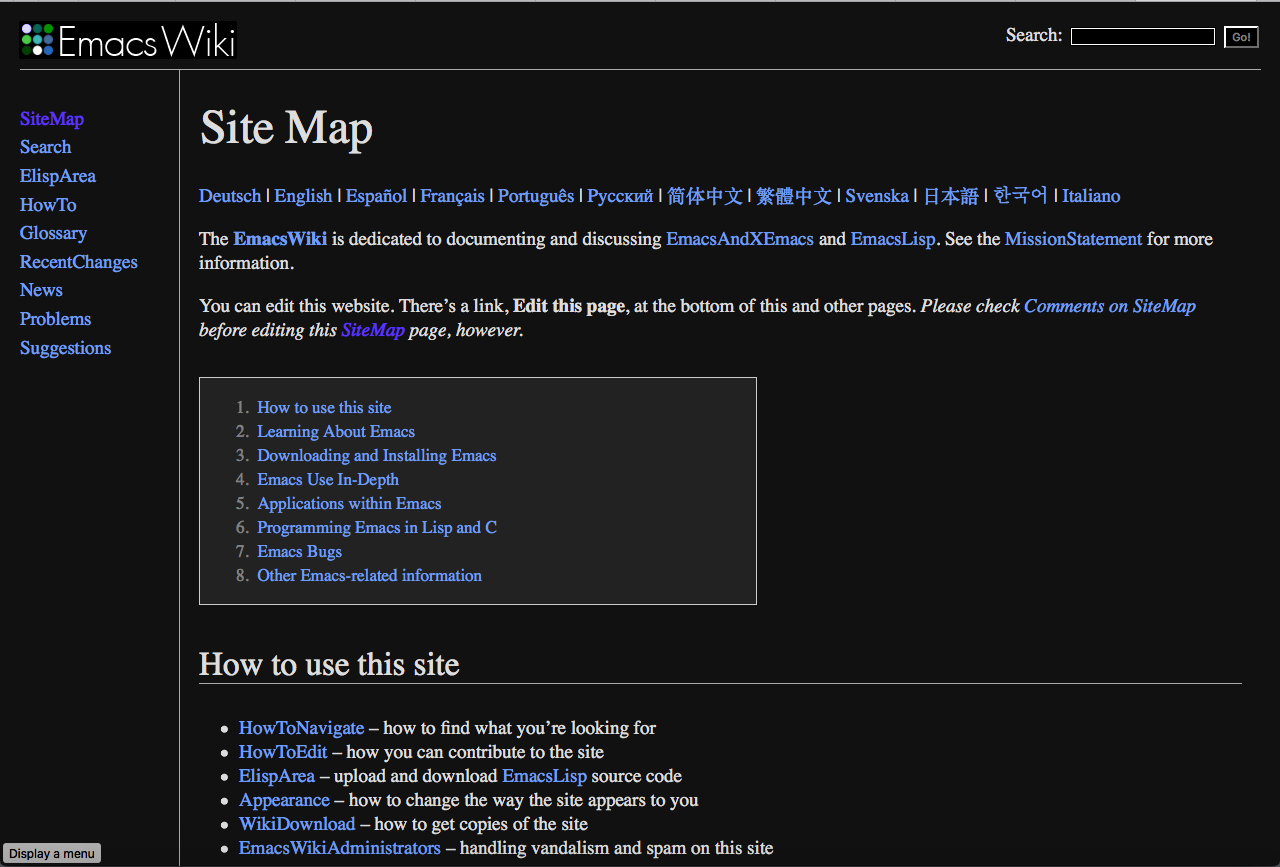Click the EmacsWikiAdministrators link

pos(339,847)
